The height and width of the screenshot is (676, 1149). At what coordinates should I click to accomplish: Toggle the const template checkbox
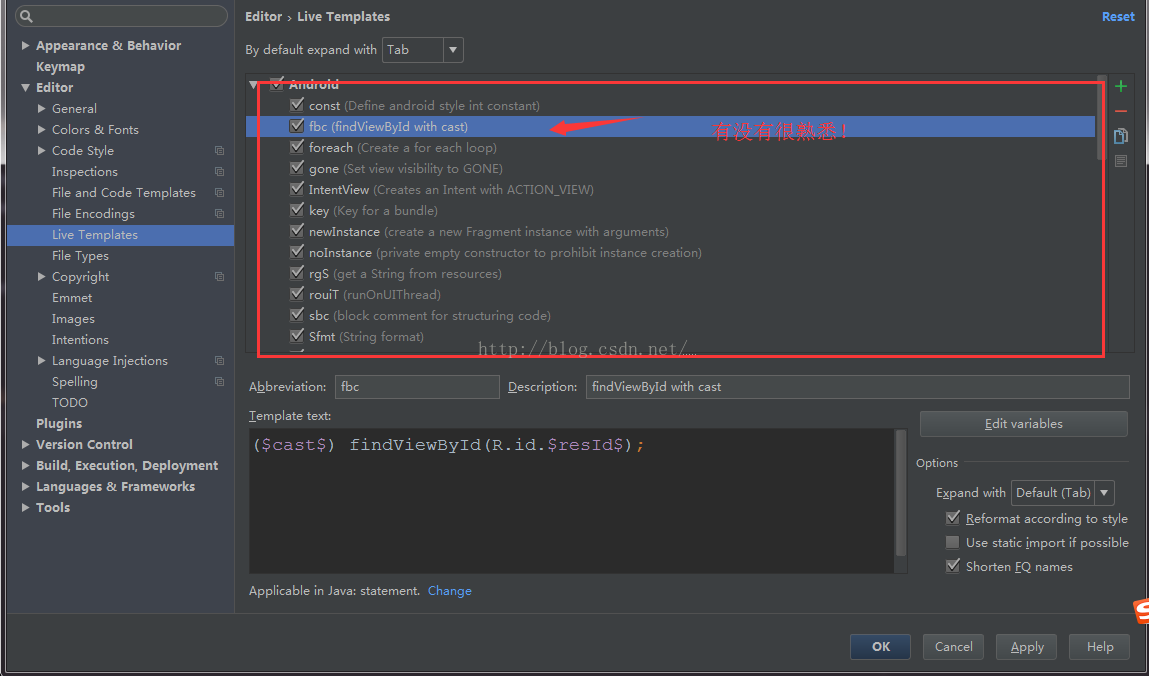(297, 105)
